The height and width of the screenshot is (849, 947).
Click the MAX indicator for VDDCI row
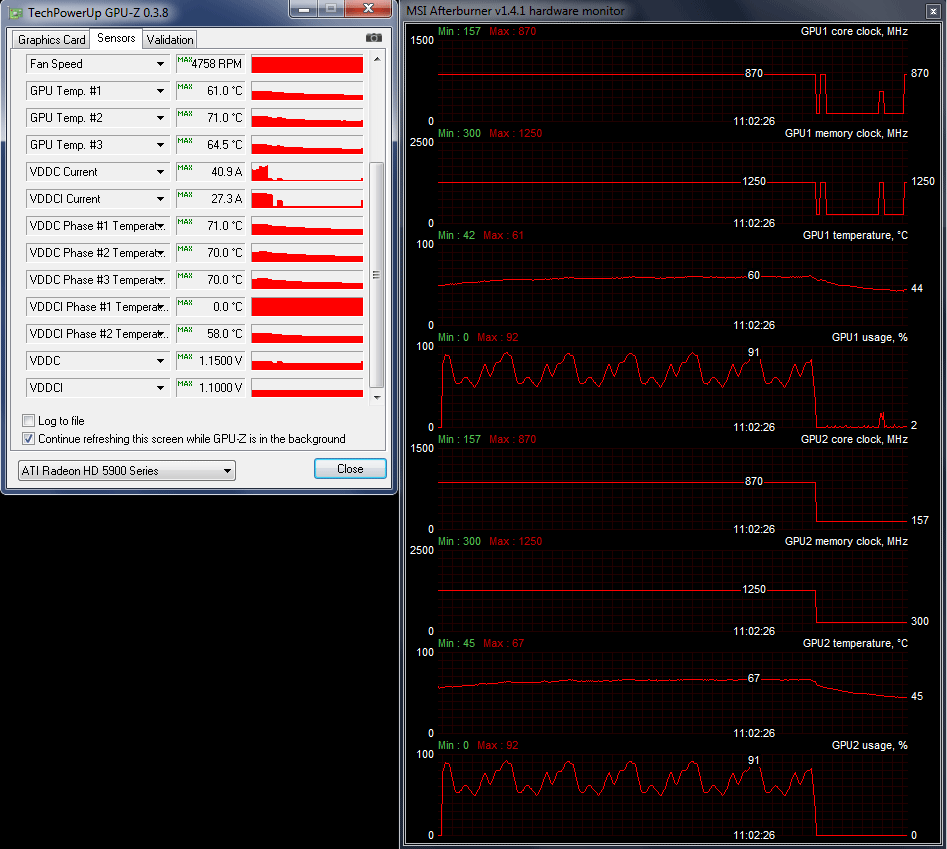[184, 384]
